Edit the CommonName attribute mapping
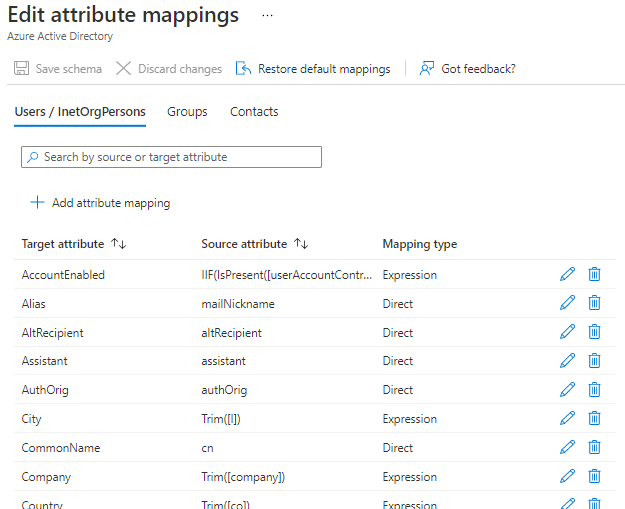625x509 pixels. coord(567,448)
